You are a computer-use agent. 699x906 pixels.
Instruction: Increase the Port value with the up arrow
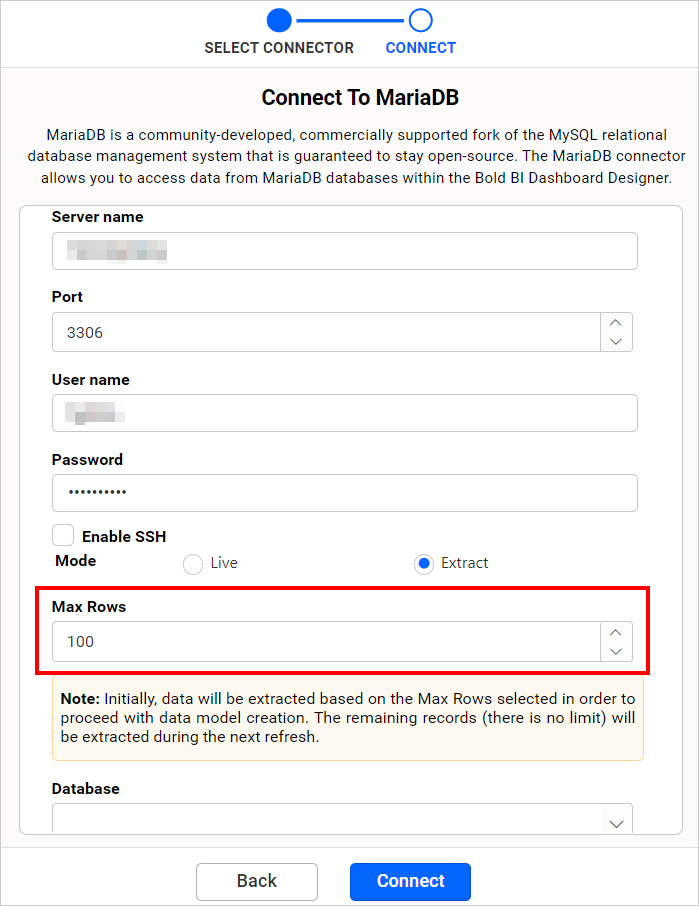pos(616,322)
